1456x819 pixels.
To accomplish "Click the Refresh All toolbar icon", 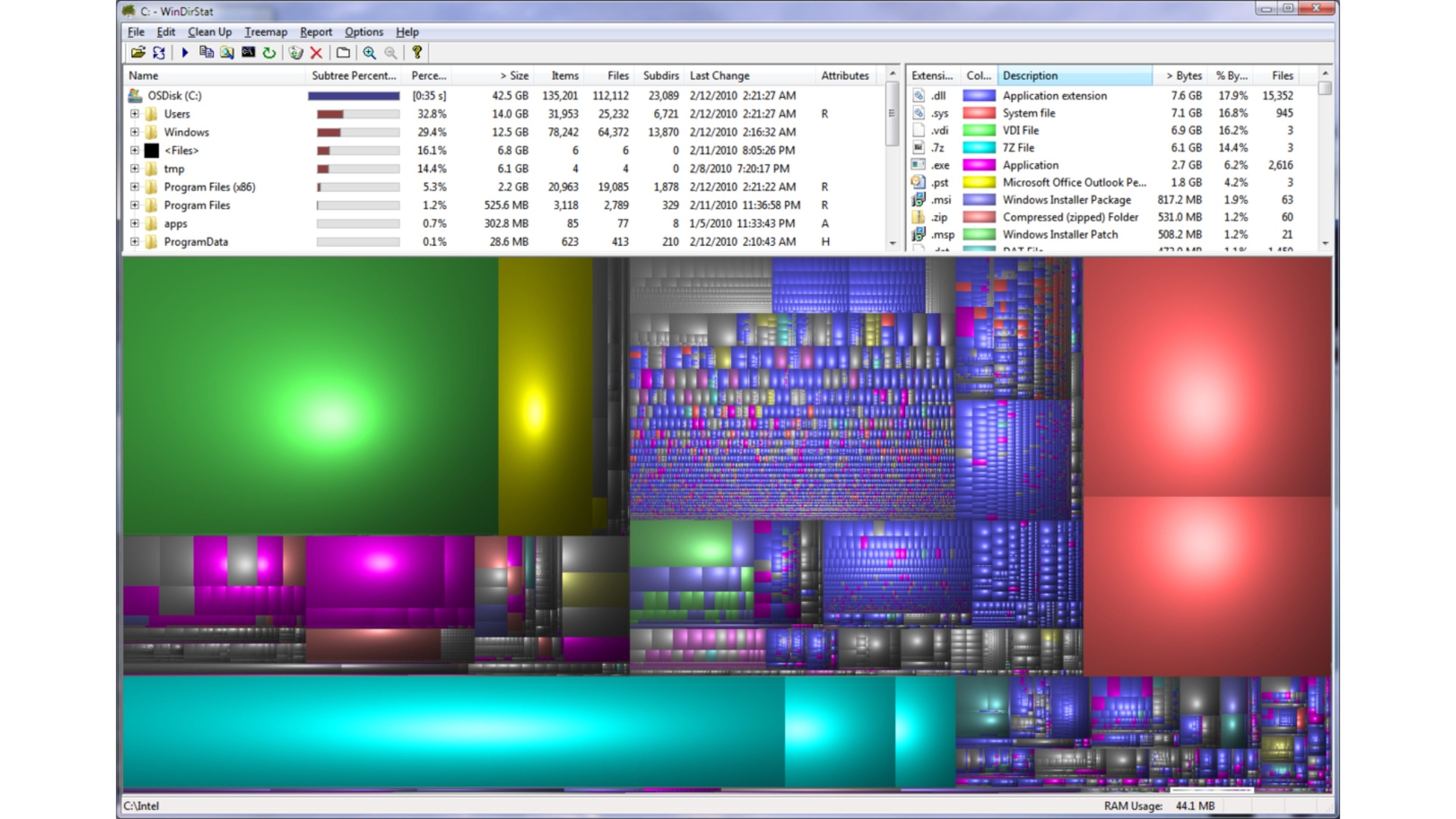I will coord(159,53).
